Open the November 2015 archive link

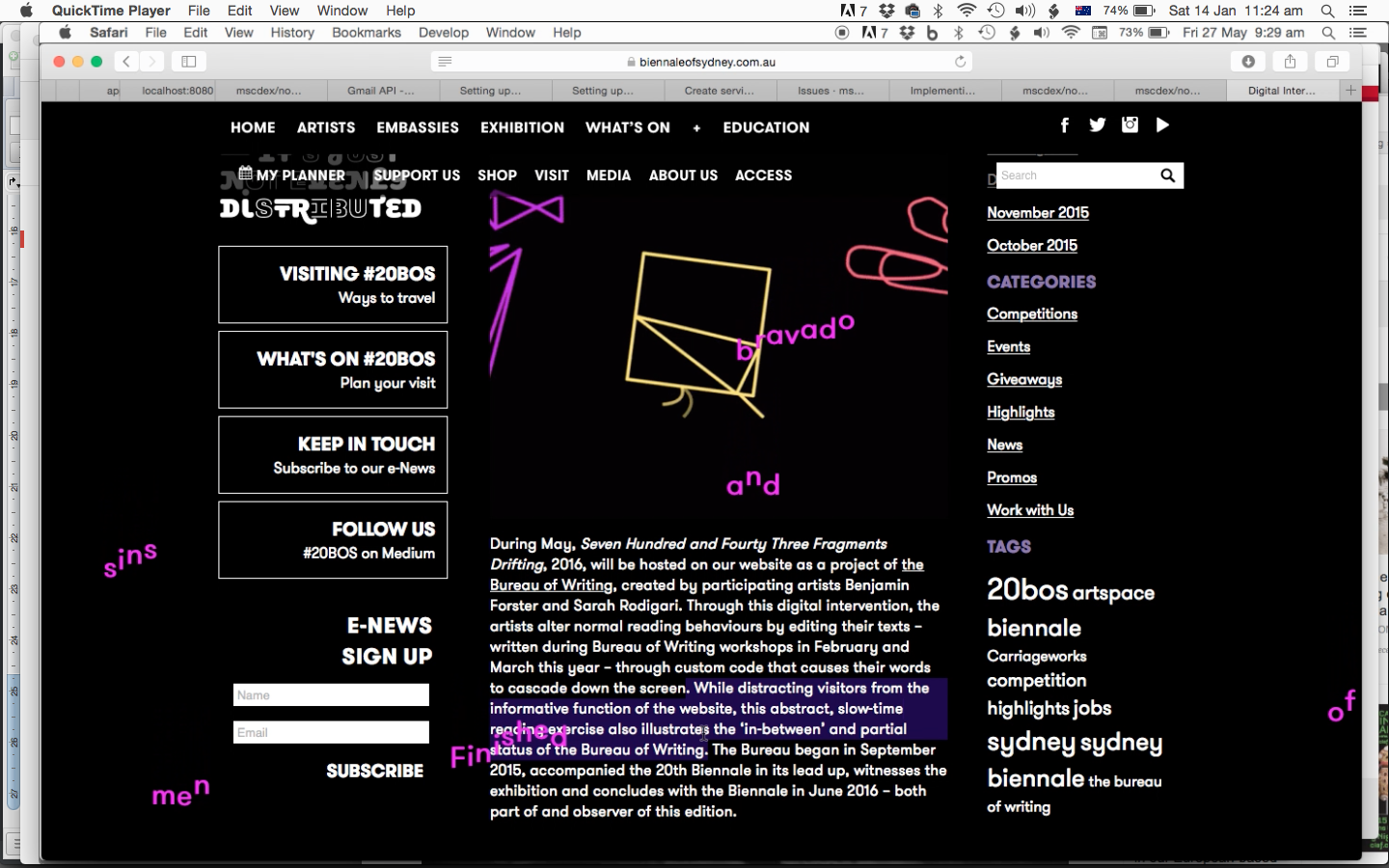point(1038,213)
